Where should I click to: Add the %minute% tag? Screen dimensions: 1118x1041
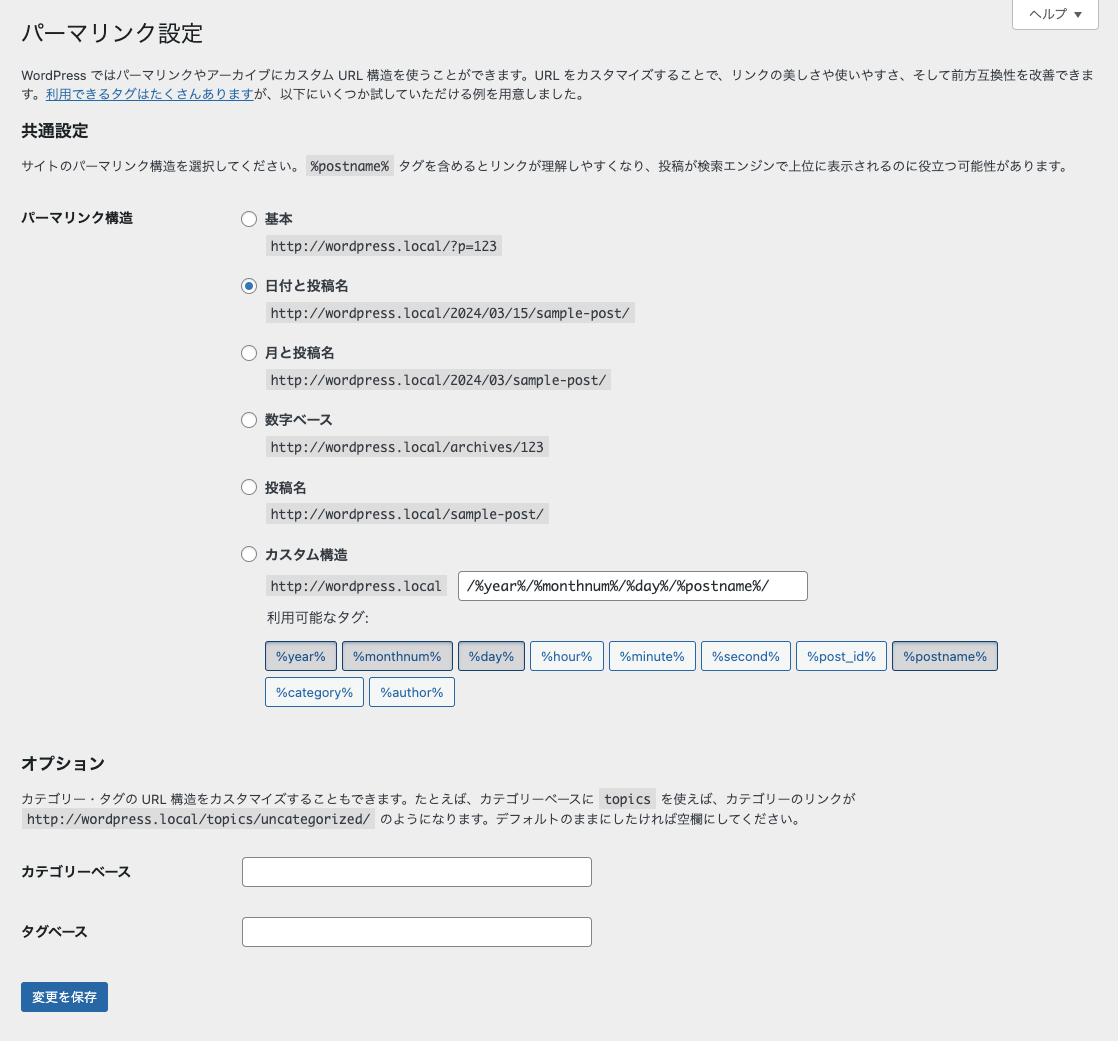coord(652,656)
